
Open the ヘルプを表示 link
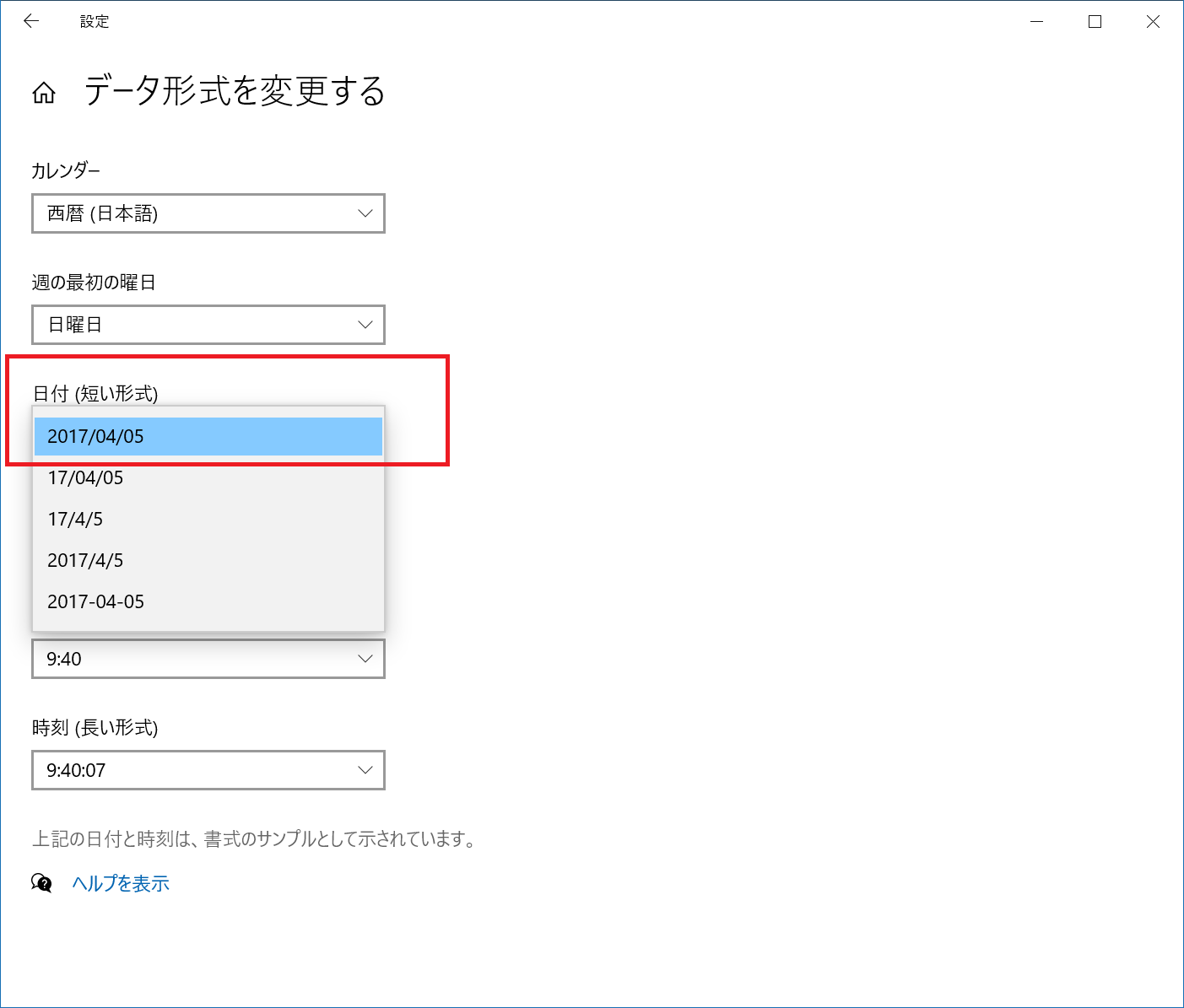pyautogui.click(x=121, y=883)
